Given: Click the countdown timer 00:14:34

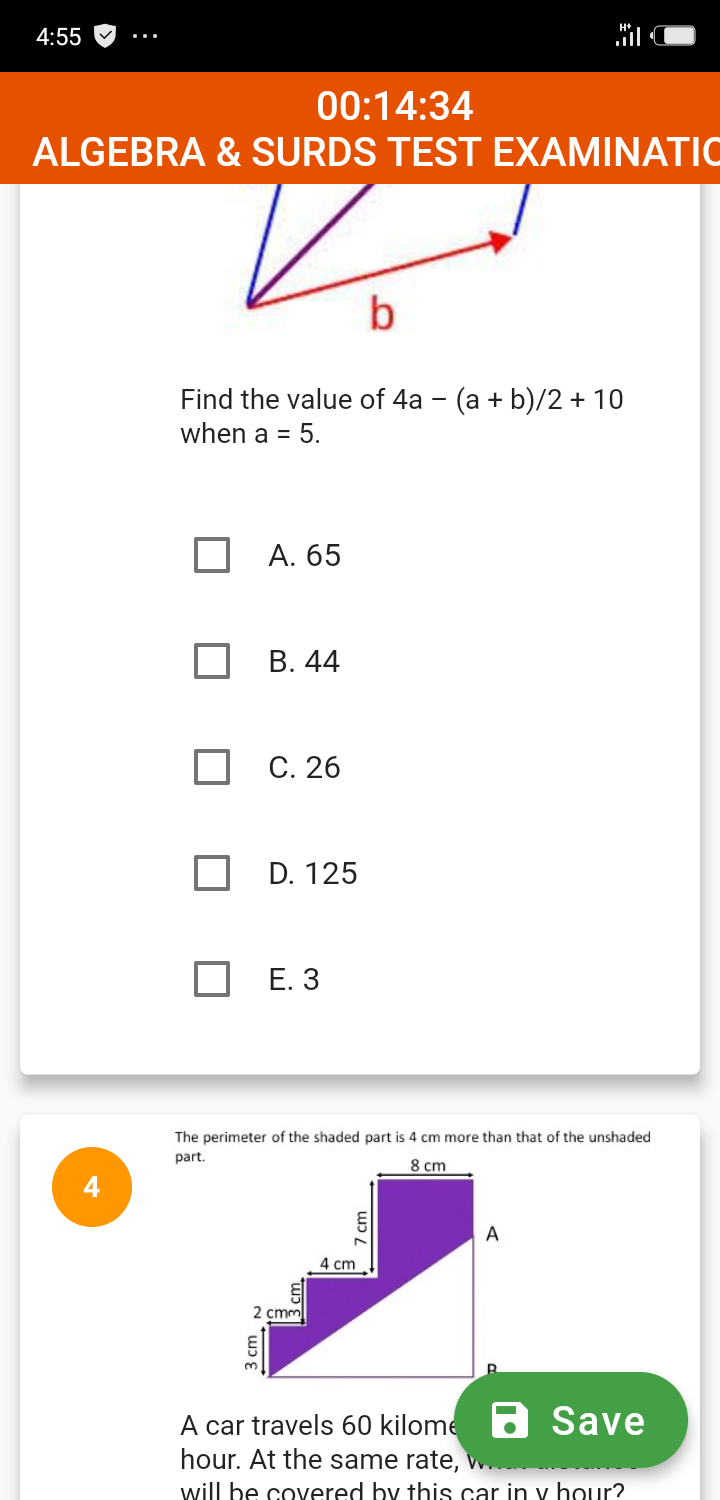Looking at the screenshot, I should 395,106.
